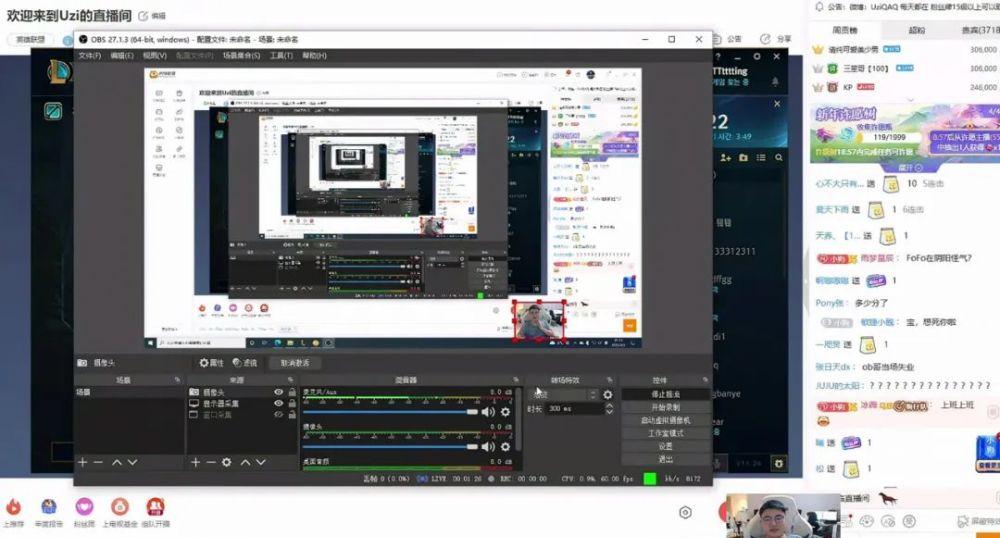
Task: Open transition properties gear icon
Action: pos(608,395)
